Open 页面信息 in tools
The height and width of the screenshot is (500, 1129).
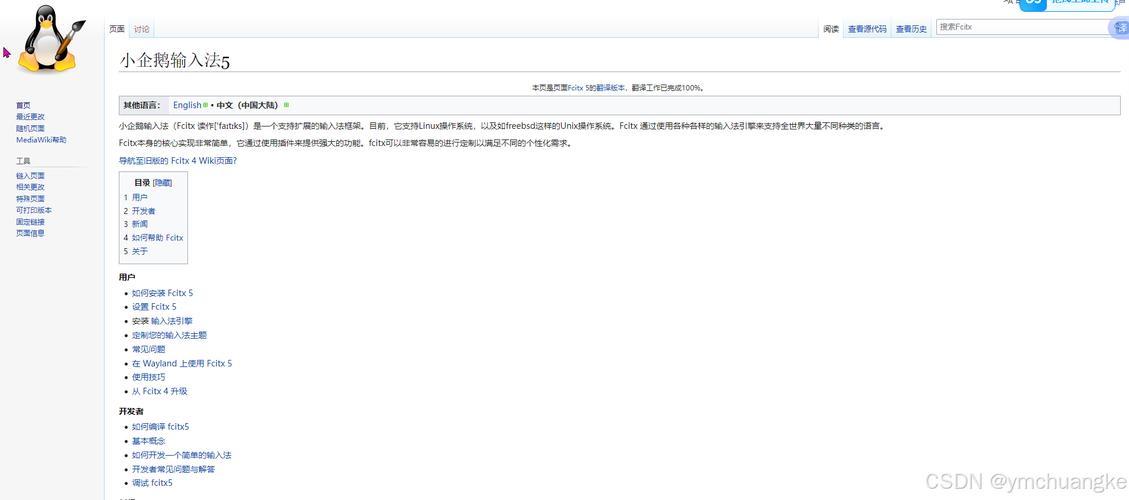click(30, 233)
